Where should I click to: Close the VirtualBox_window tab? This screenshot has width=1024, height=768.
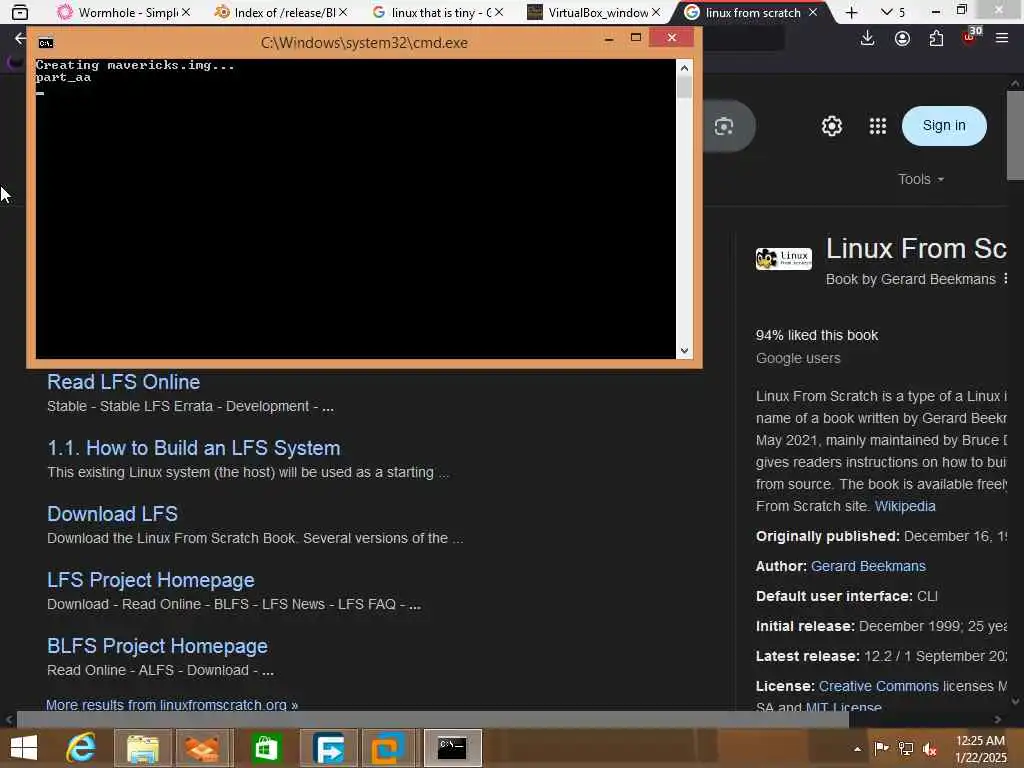656,12
